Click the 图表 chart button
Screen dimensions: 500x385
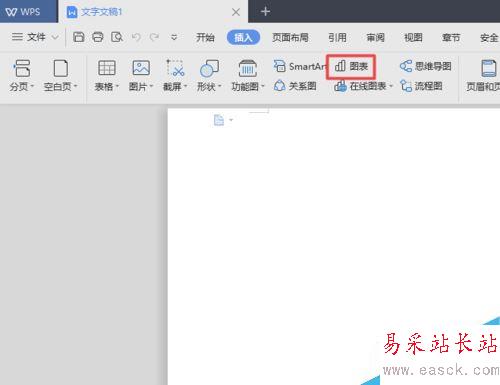(351, 66)
